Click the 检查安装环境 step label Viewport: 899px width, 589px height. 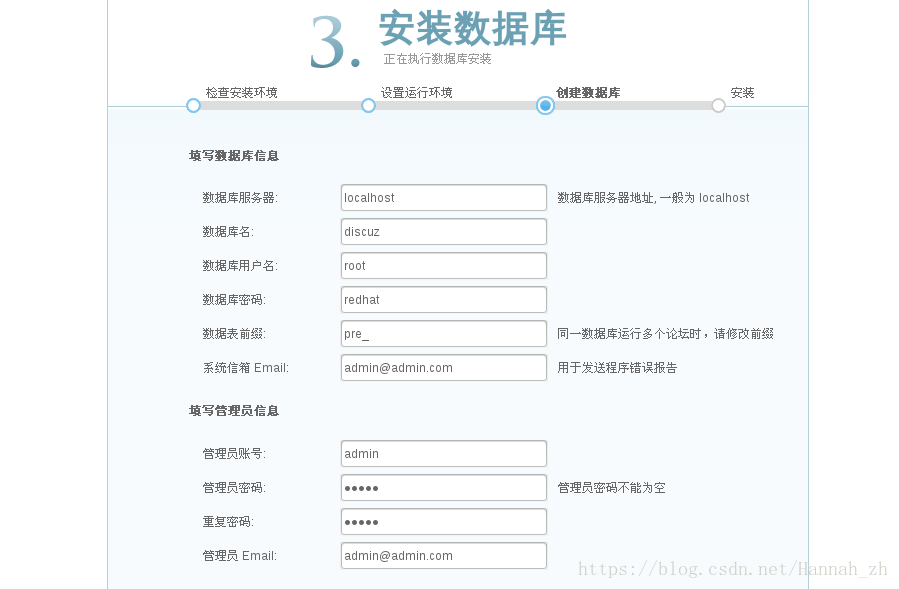click(x=241, y=92)
